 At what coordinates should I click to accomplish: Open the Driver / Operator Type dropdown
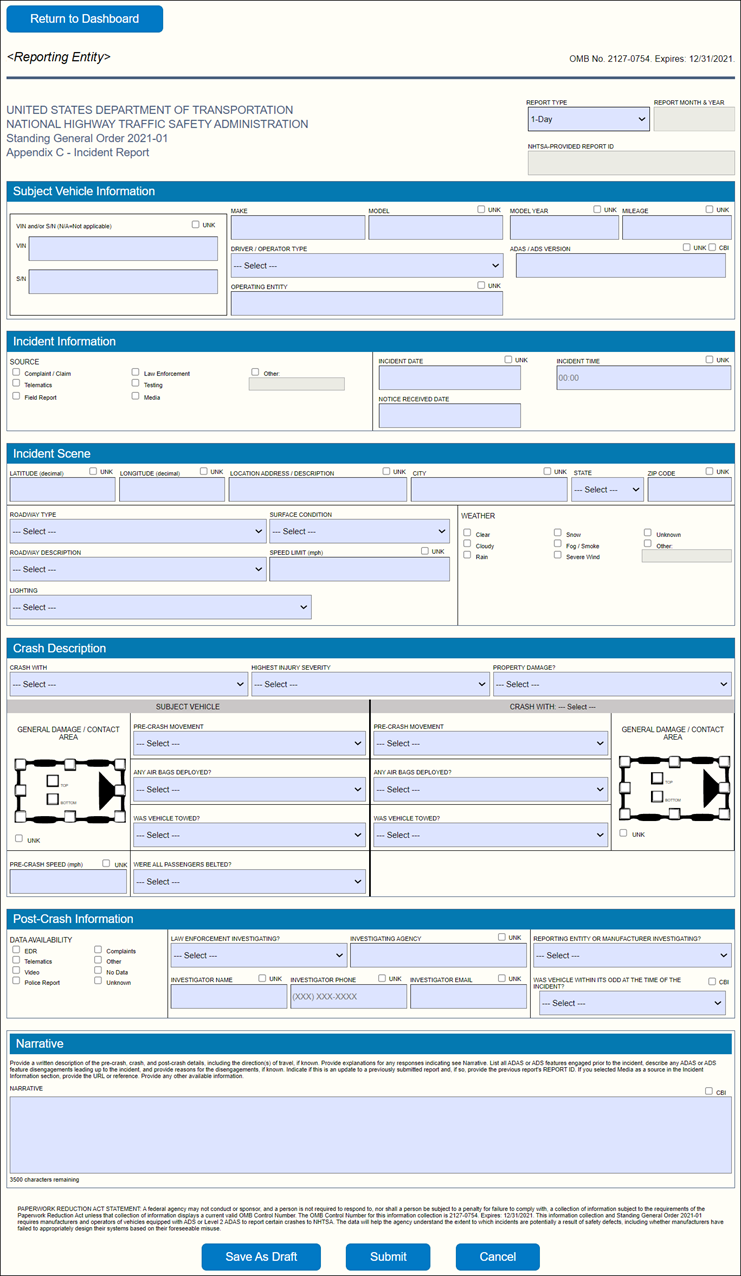(x=367, y=266)
